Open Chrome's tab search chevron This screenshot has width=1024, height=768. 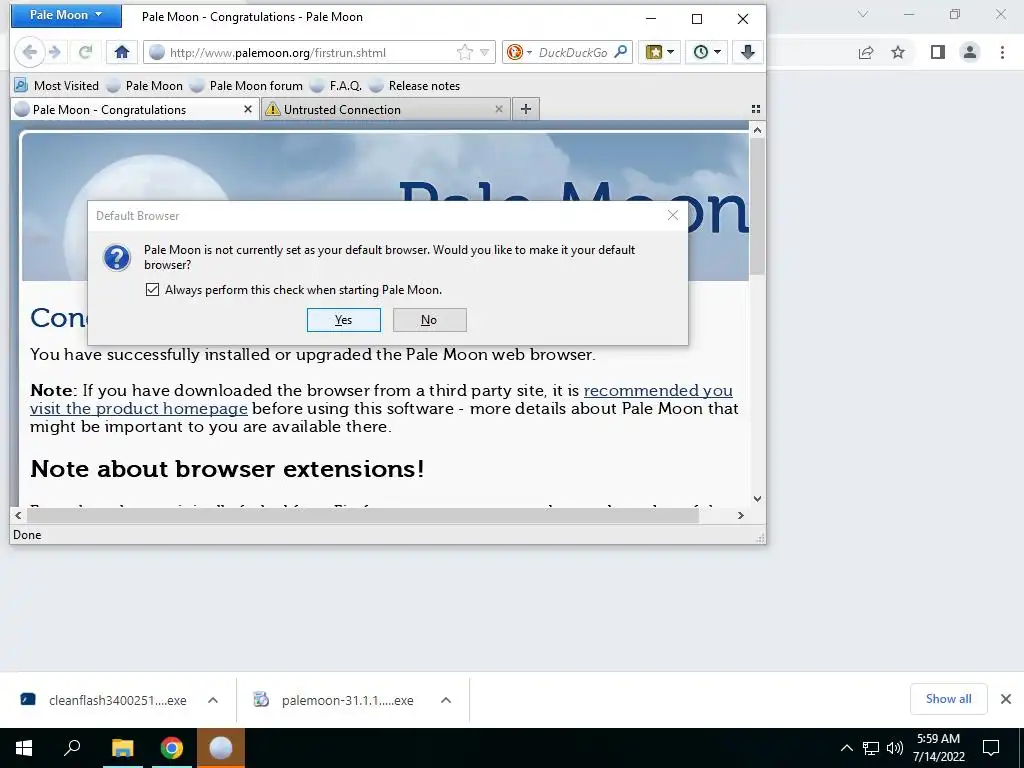point(863,14)
